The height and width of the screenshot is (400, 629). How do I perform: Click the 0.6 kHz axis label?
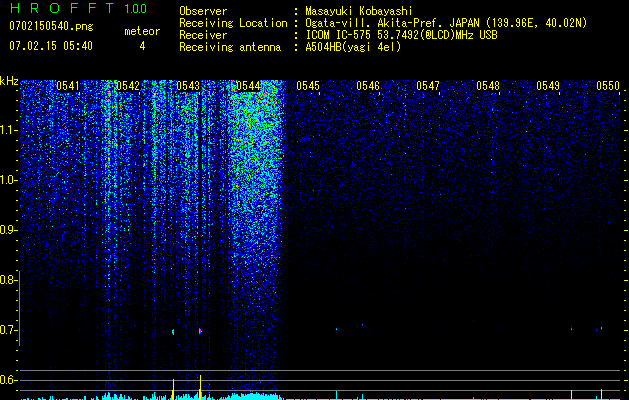point(9,380)
